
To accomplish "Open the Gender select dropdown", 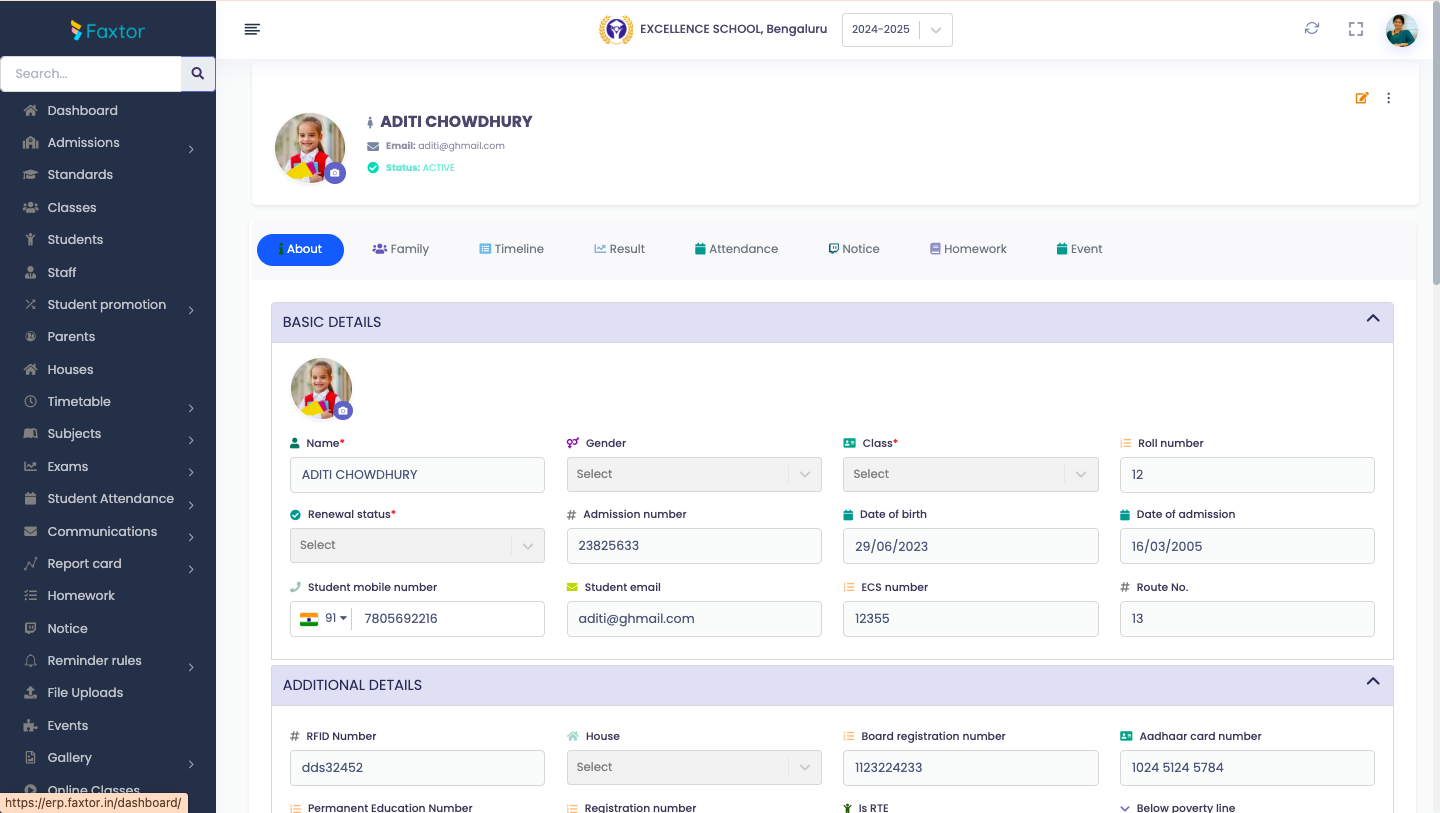I will pos(694,474).
